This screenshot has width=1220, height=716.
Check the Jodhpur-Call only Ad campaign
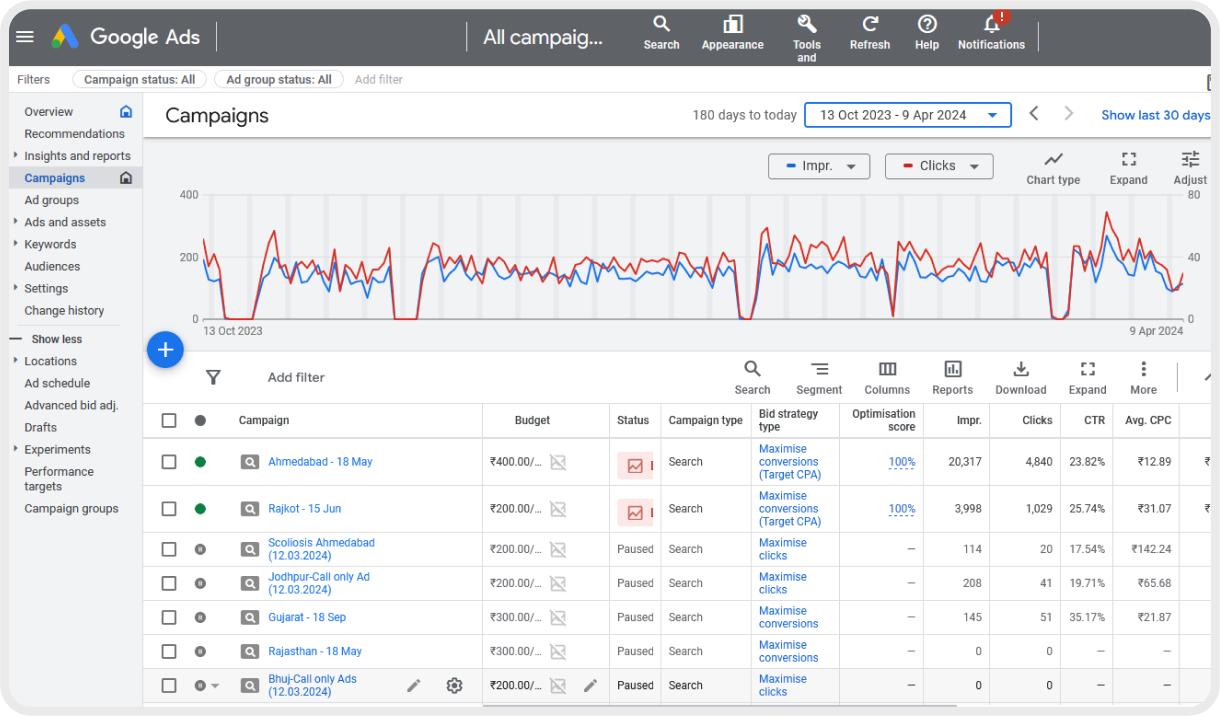click(169, 583)
